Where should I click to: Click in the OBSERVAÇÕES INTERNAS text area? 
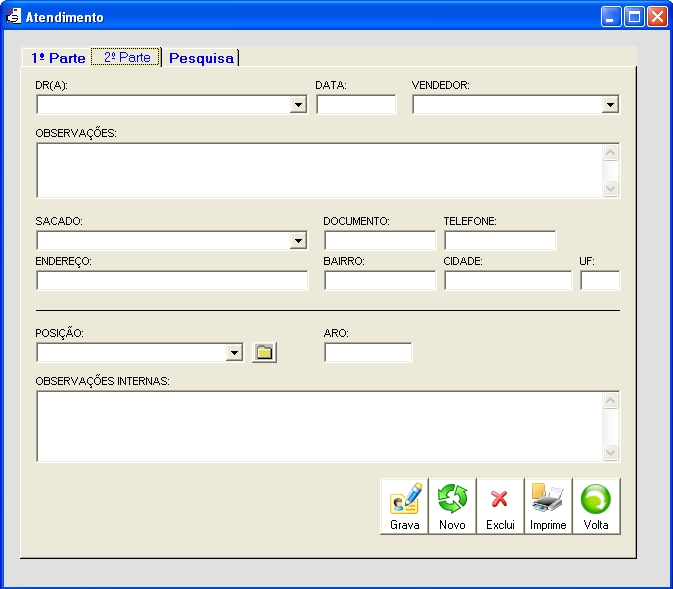pyautogui.click(x=320, y=426)
